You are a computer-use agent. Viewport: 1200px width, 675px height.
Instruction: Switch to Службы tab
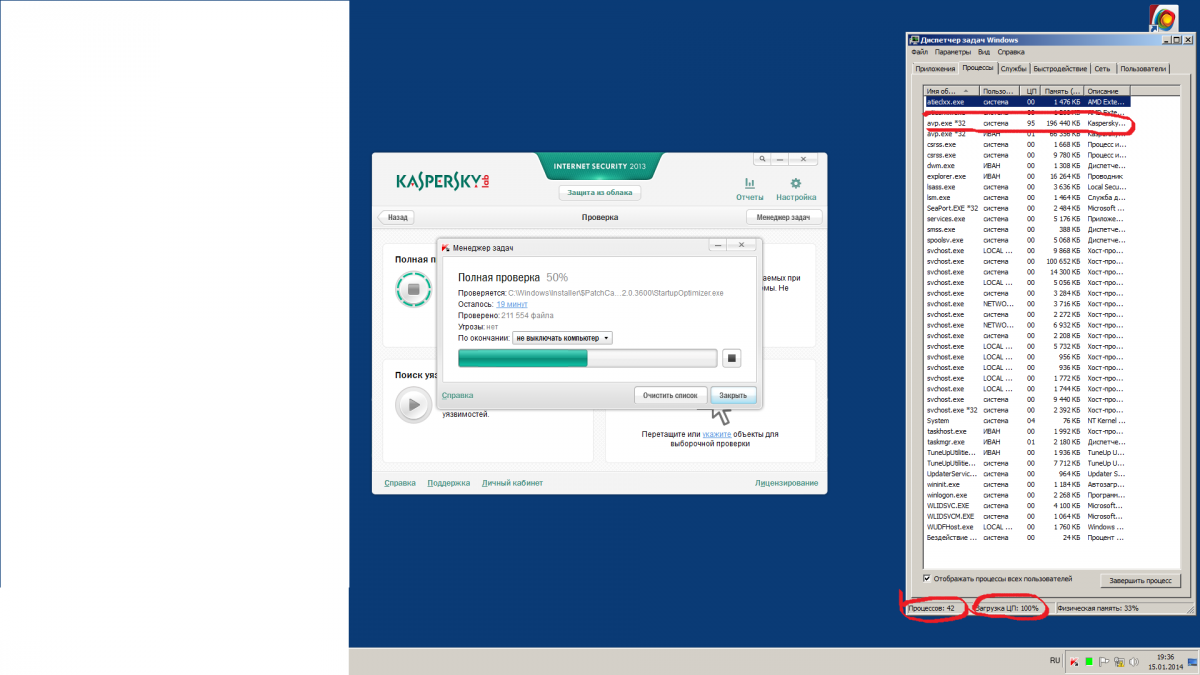coord(1014,69)
